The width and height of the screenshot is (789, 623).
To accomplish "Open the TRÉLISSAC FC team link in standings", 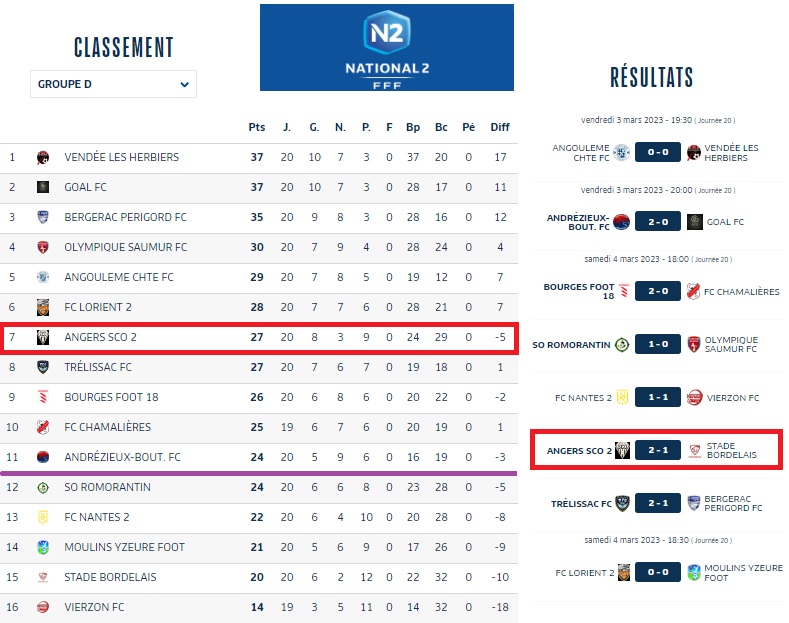I will [98, 367].
